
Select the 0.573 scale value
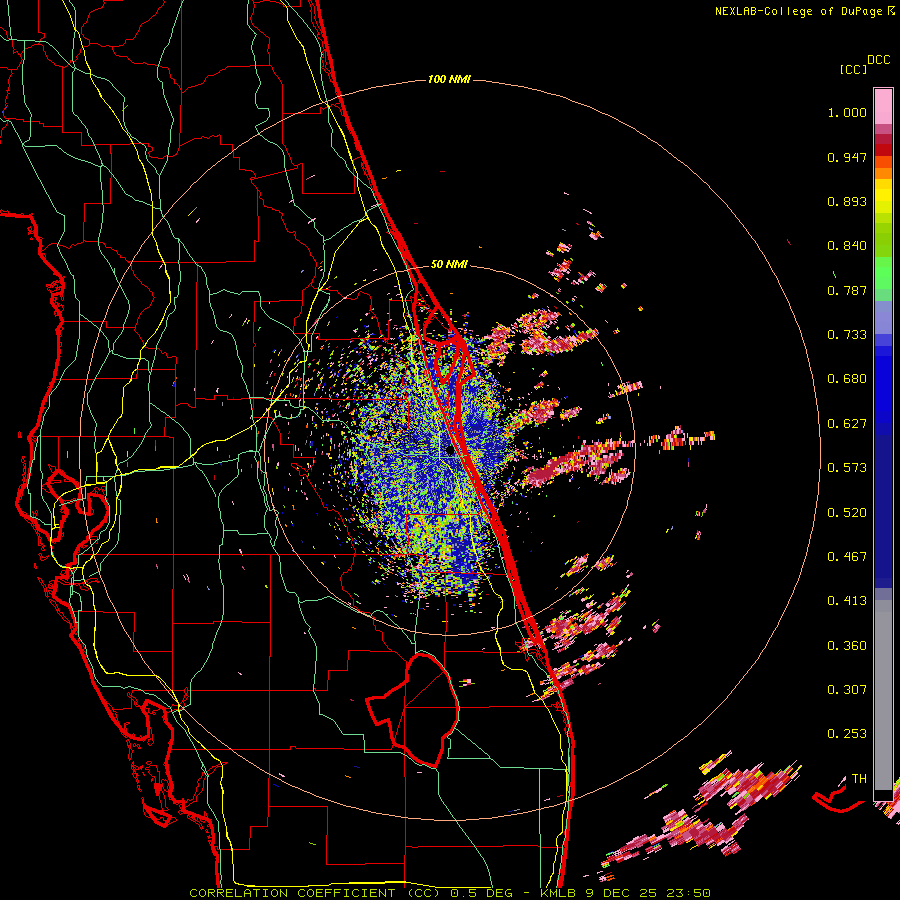point(847,468)
